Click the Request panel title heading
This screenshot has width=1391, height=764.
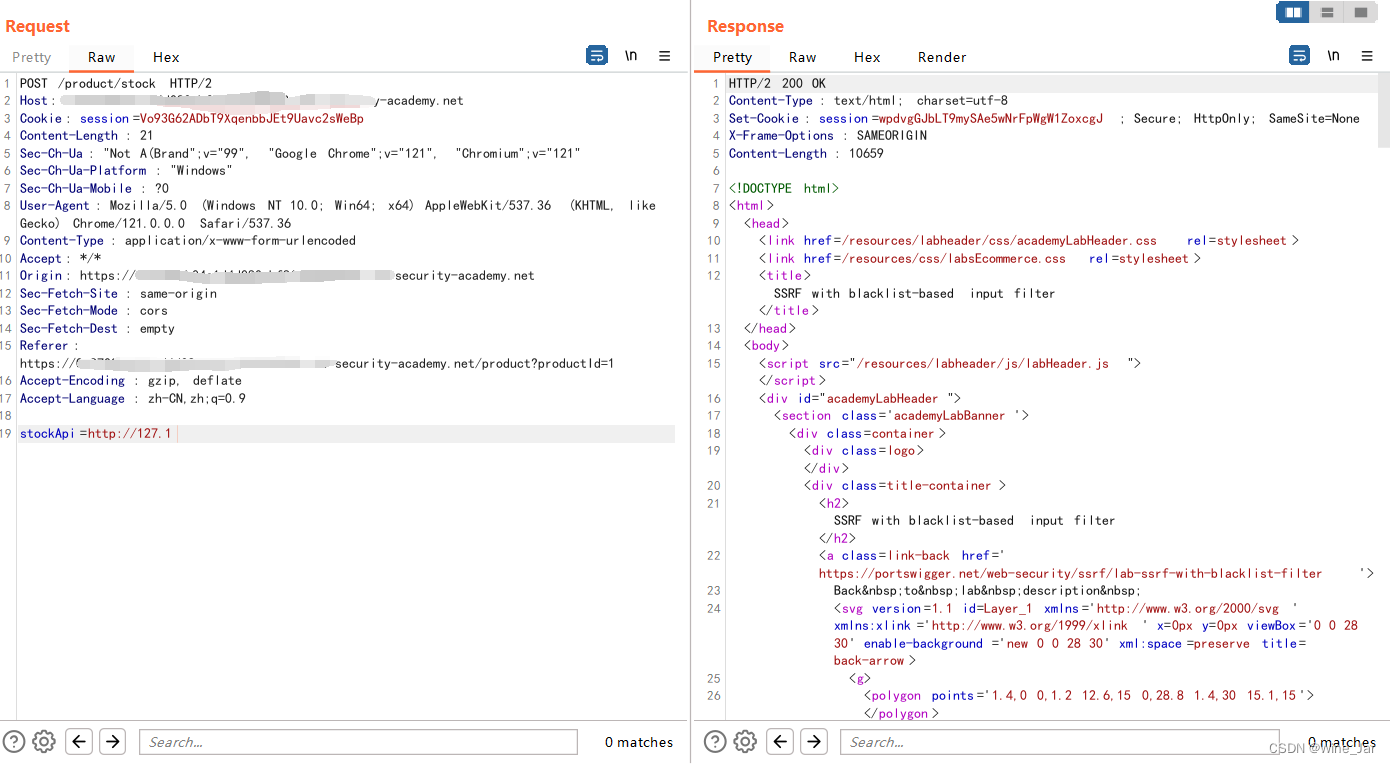38,26
